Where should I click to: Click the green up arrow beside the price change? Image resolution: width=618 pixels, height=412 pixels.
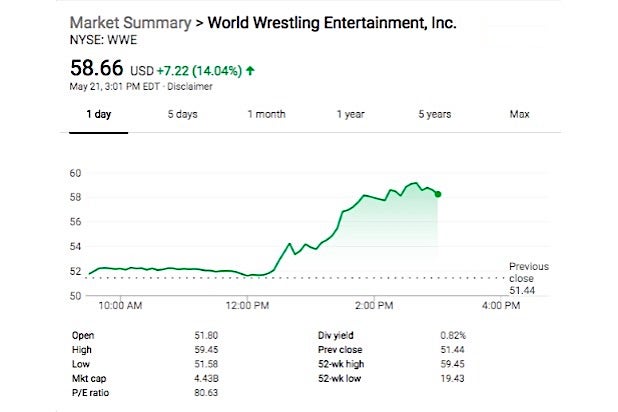[249, 71]
